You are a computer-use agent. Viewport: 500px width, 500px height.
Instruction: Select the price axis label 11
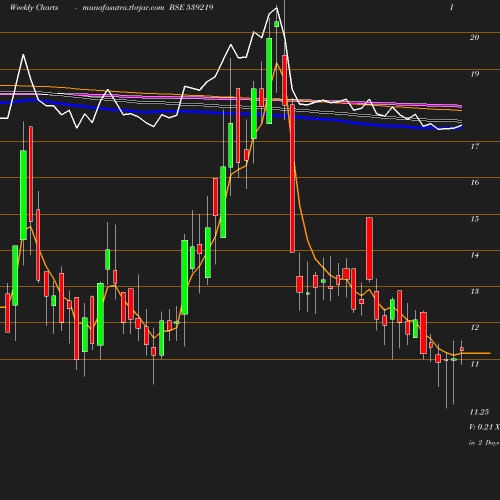click(475, 364)
